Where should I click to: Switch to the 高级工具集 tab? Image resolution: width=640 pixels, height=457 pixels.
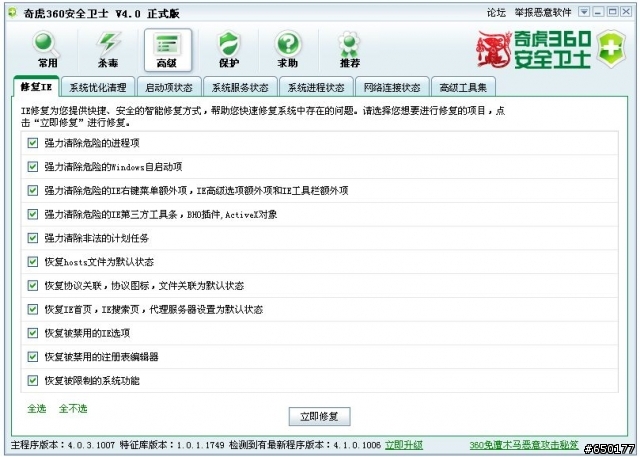[463, 87]
